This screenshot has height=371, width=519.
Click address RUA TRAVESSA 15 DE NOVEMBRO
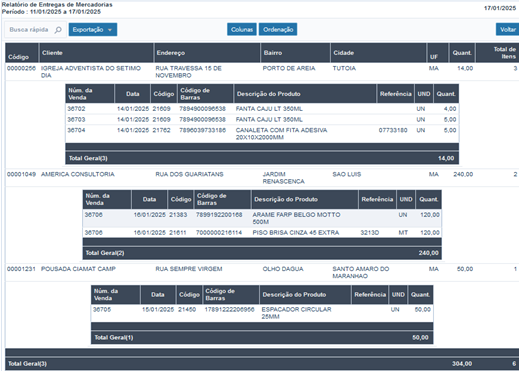[188, 72]
